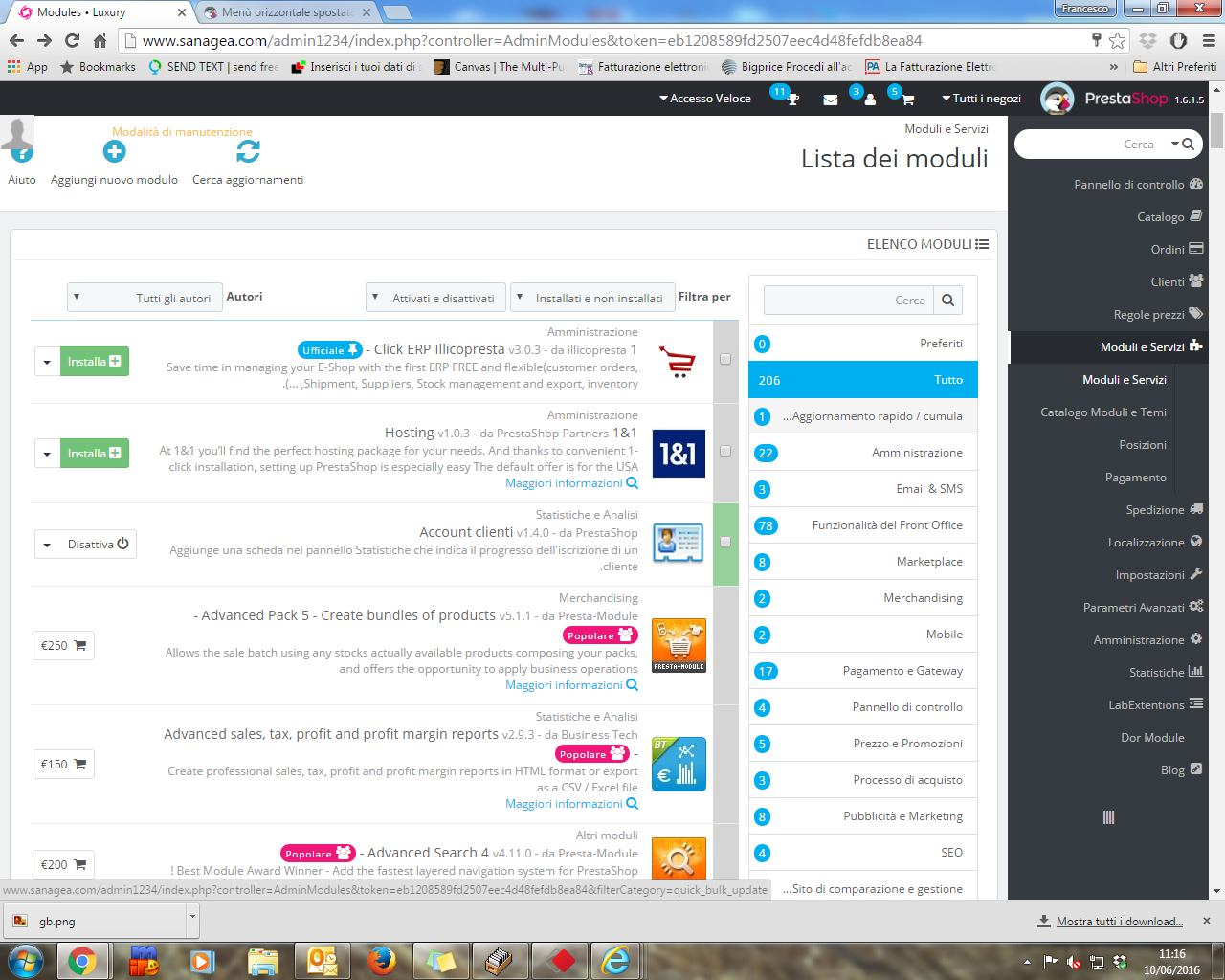Click the module list Cerca search field

coord(848,300)
